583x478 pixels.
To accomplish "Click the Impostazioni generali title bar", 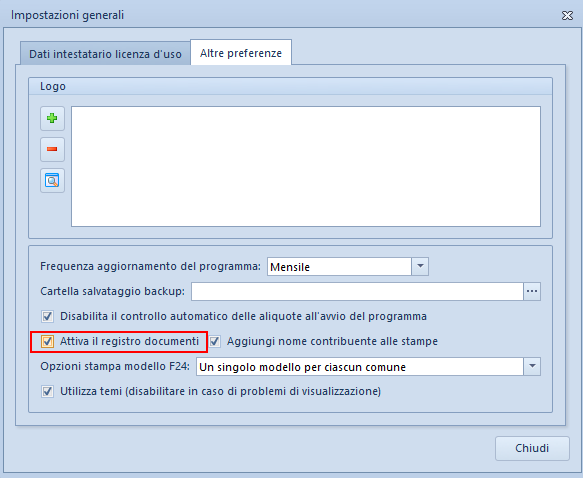I will 283,15.
